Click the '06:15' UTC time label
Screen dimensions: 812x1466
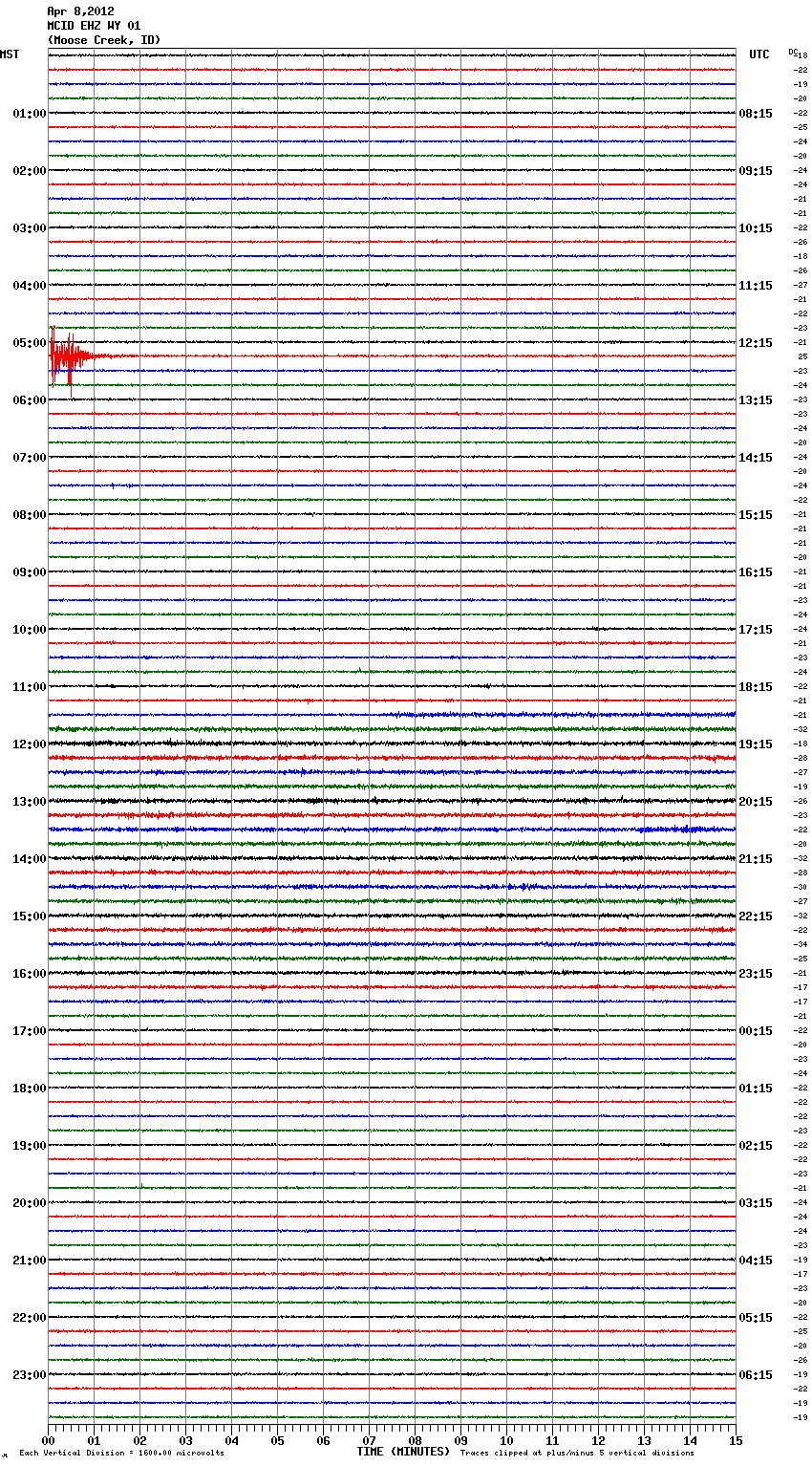(756, 1375)
